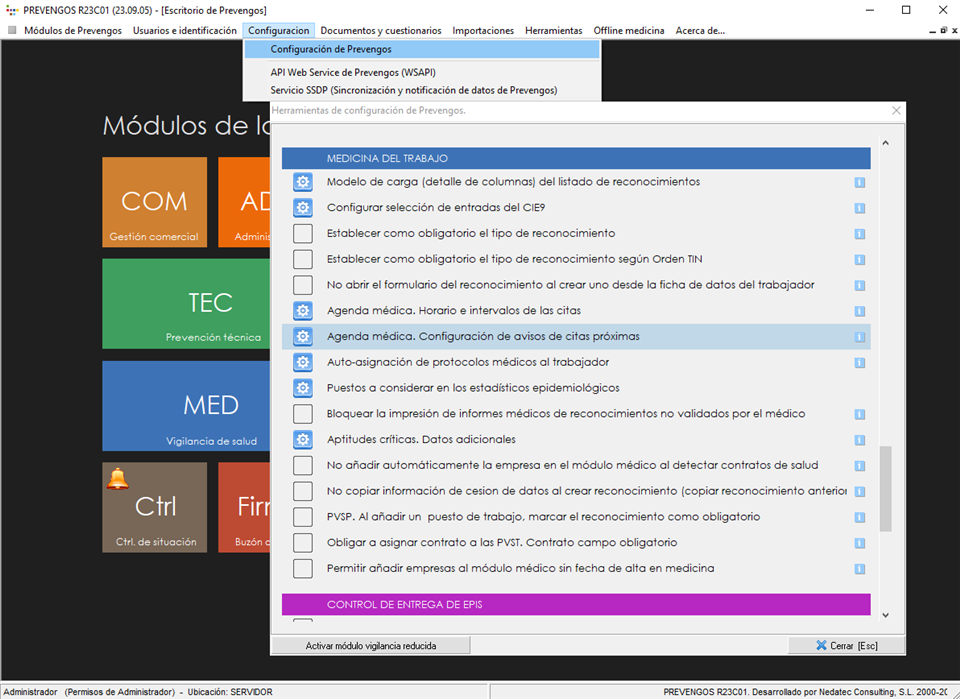Enable Establecer como obligatorio el tipo de reconocimiento
This screenshot has height=699, width=960.
click(303, 234)
